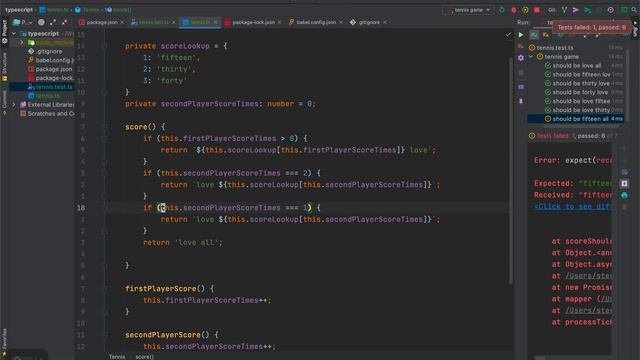Click highlighted icon right of Expected line

point(624,184)
